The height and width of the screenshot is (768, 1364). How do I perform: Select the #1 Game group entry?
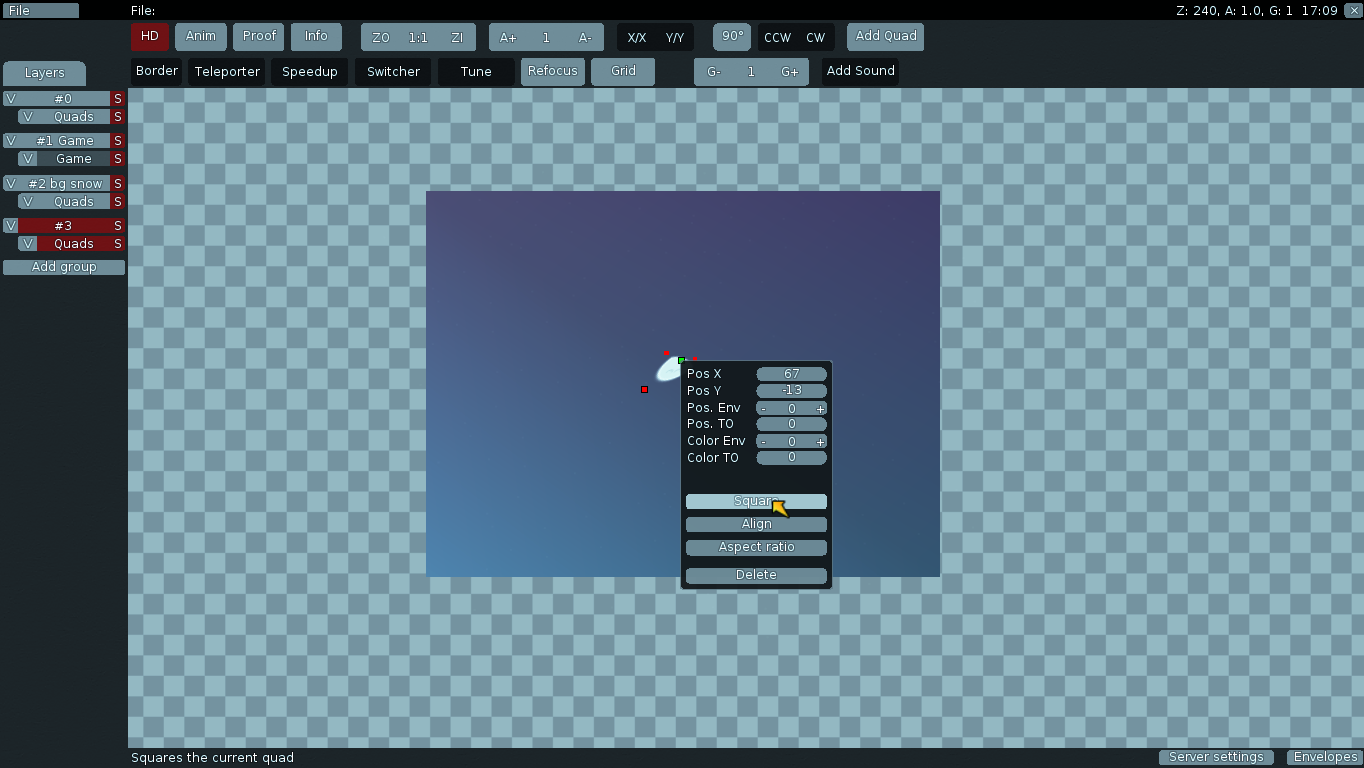coord(64,141)
